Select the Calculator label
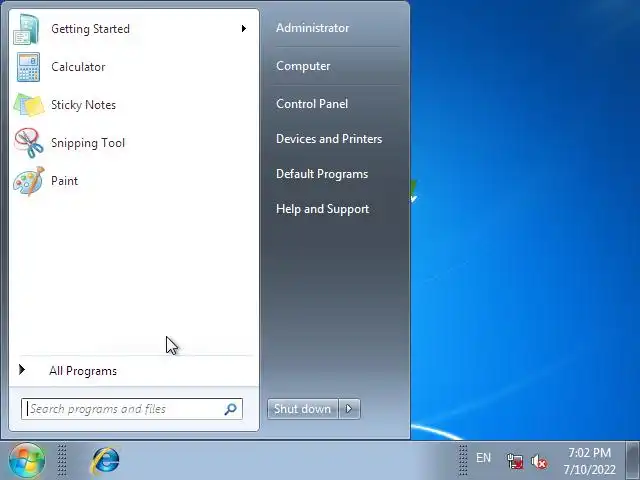Image resolution: width=640 pixels, height=480 pixels. (x=78, y=67)
